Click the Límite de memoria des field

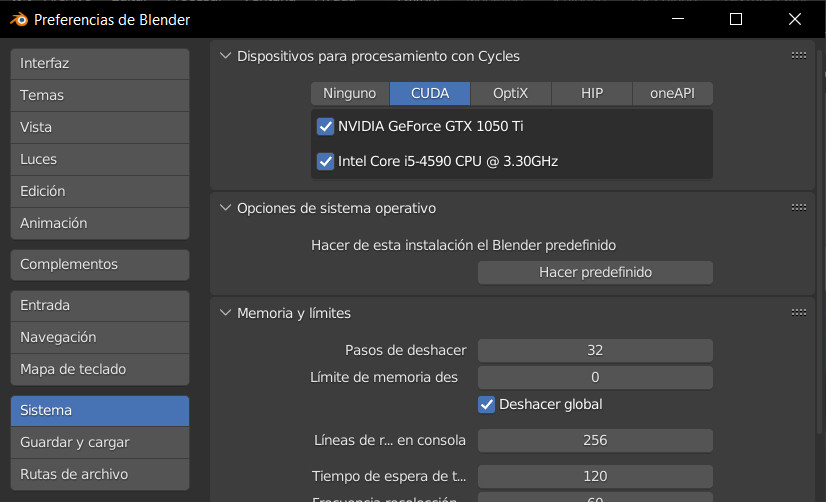(x=595, y=377)
